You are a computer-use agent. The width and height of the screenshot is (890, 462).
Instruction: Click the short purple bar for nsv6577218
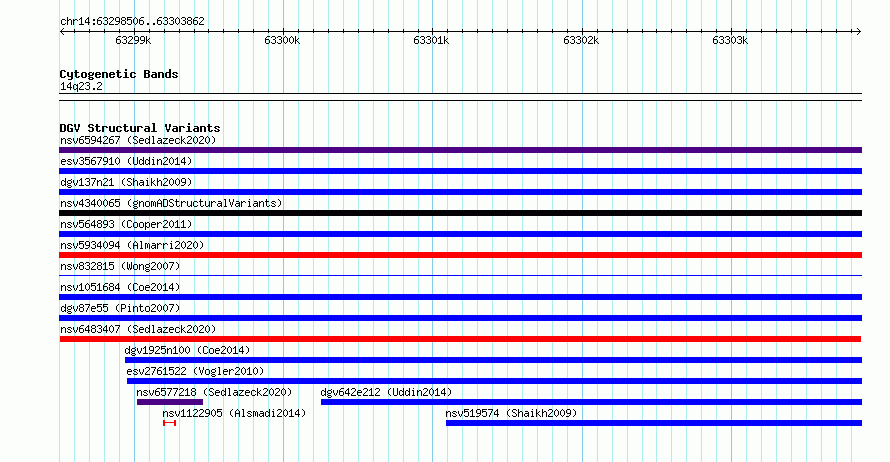(170, 402)
